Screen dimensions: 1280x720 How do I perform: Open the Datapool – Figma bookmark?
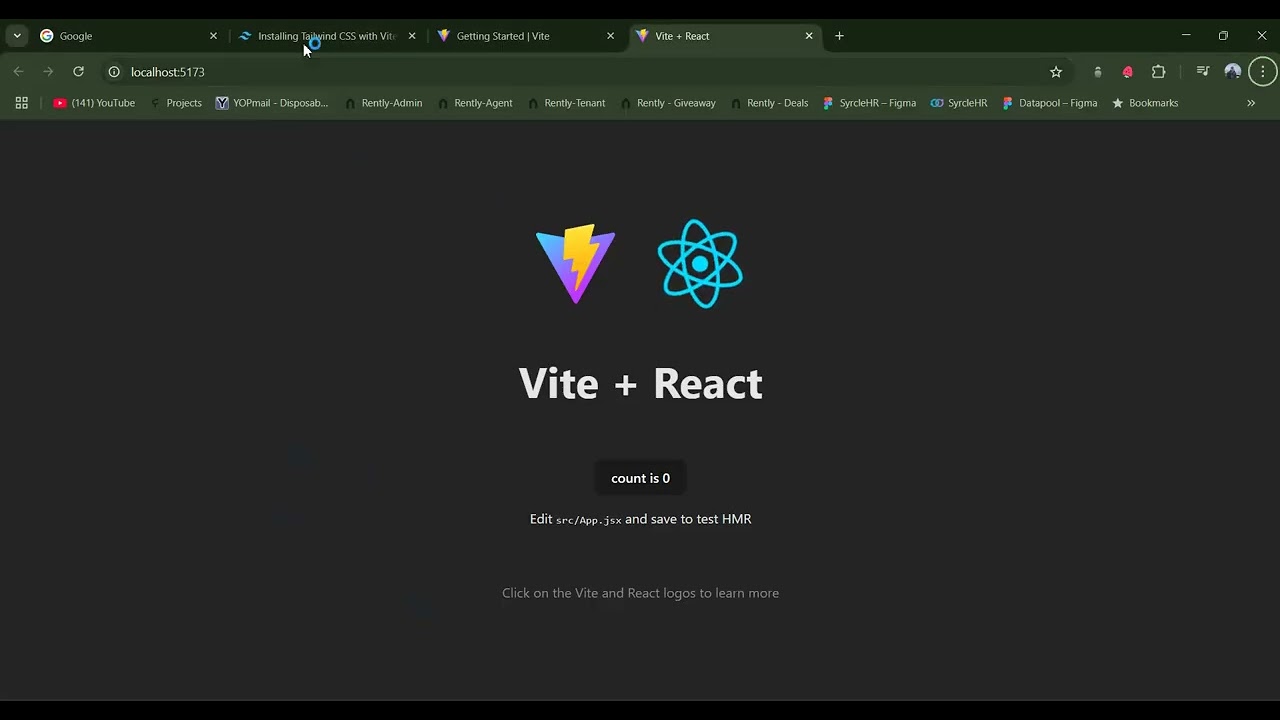pos(1049,103)
